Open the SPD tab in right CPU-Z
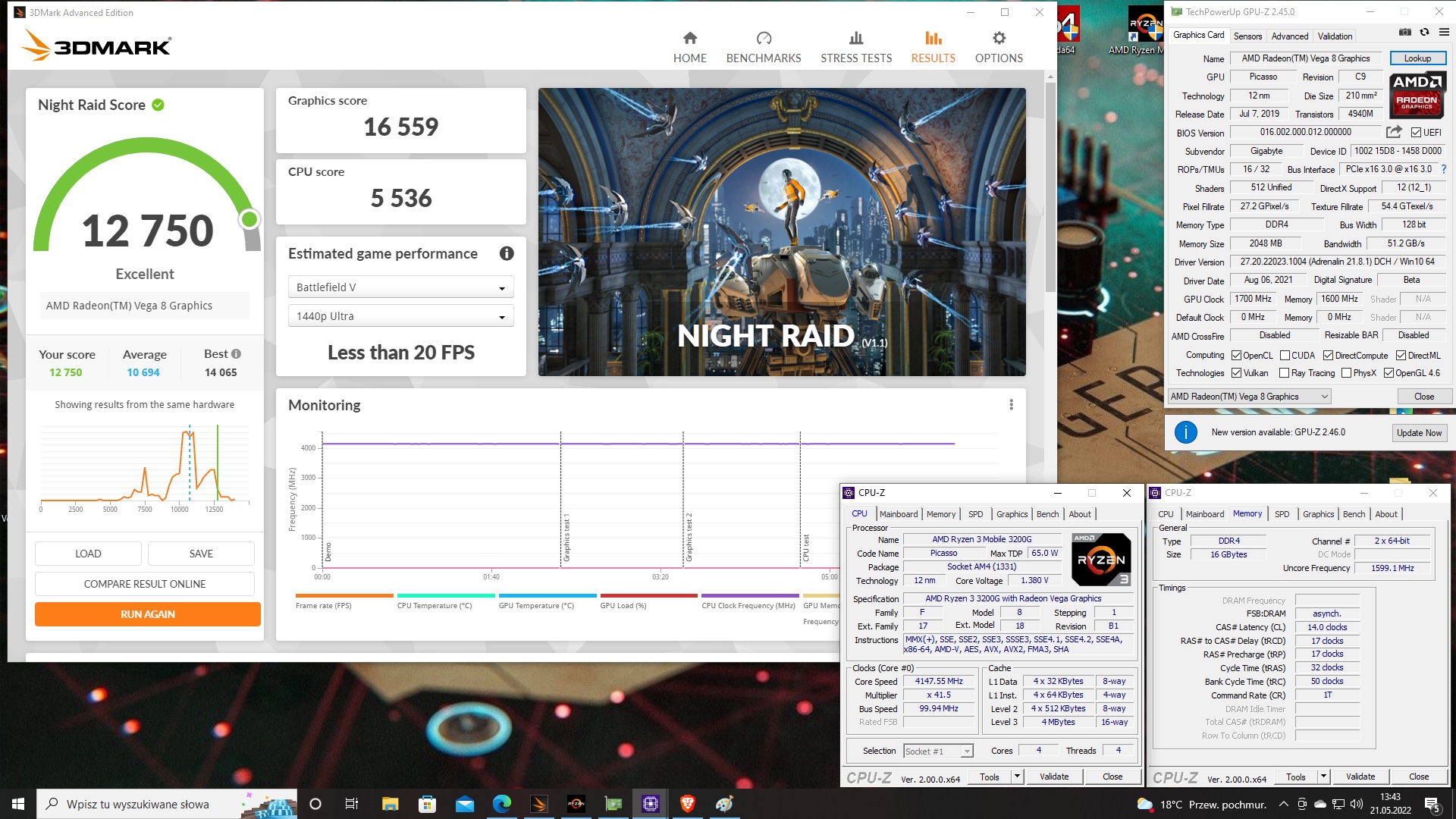This screenshot has height=819, width=1456. coord(1282,514)
